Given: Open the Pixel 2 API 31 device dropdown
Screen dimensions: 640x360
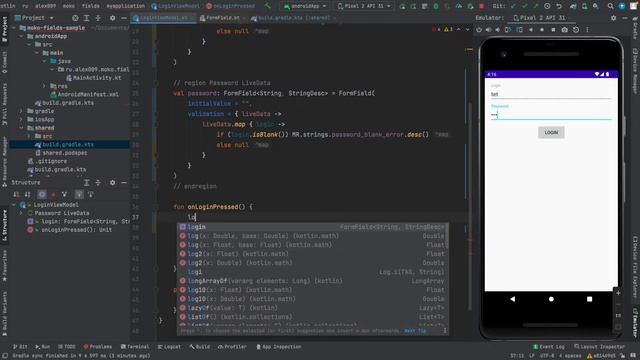Looking at the screenshot, I should [x=364, y=6].
